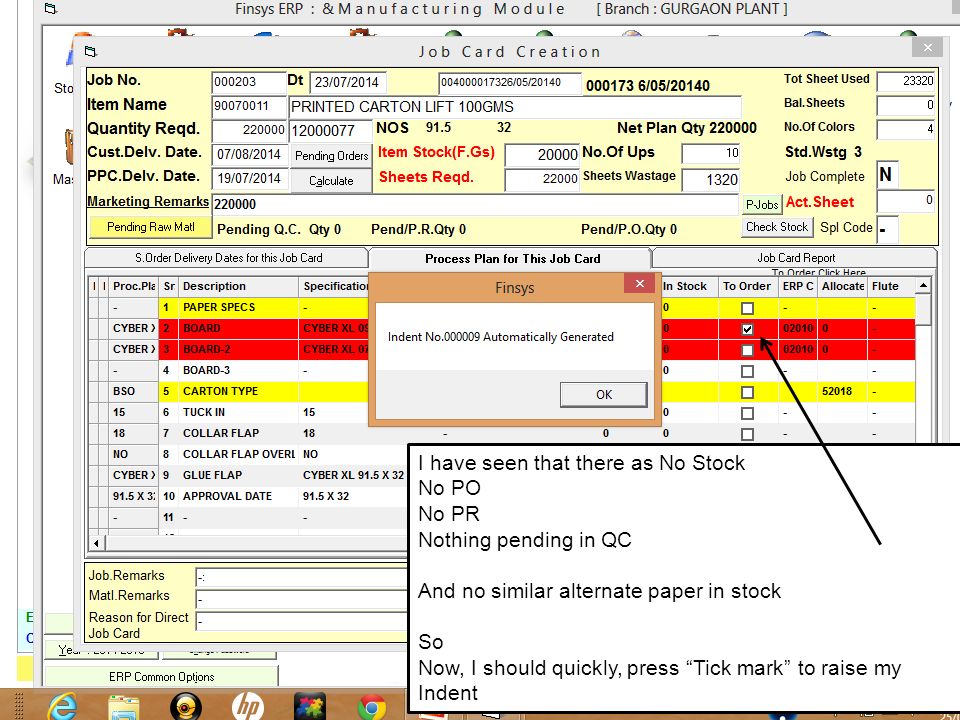The width and height of the screenshot is (960, 720).
Task: Focus the Quantity Reqd. field
Action: pyautogui.click(x=249, y=131)
